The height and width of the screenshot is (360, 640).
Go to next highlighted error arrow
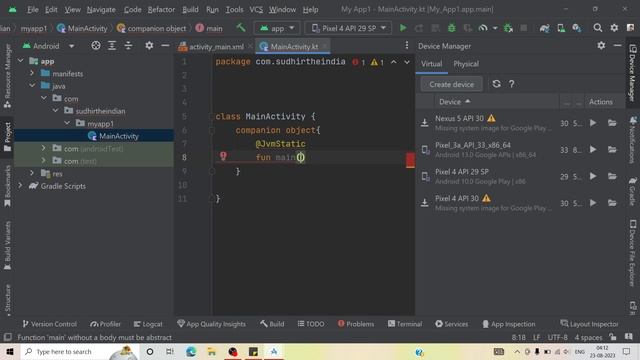(407, 62)
